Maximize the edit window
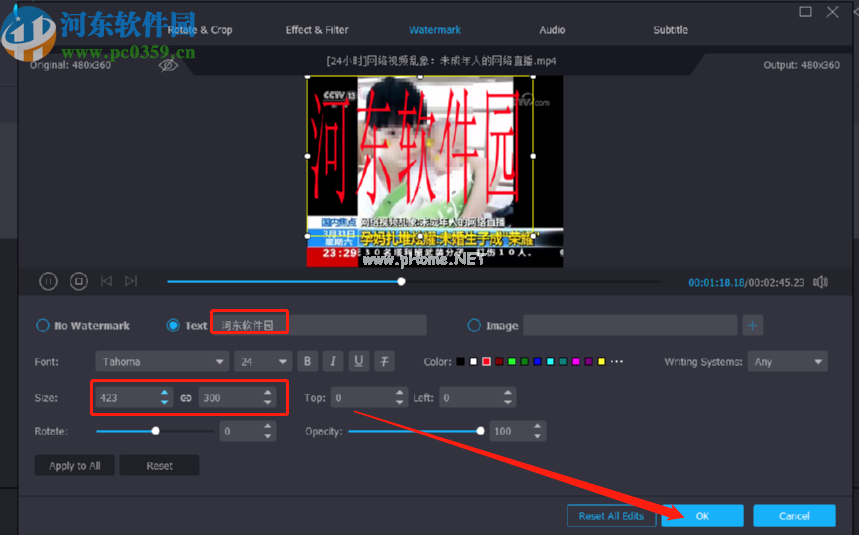The width and height of the screenshot is (859, 535). (x=805, y=11)
